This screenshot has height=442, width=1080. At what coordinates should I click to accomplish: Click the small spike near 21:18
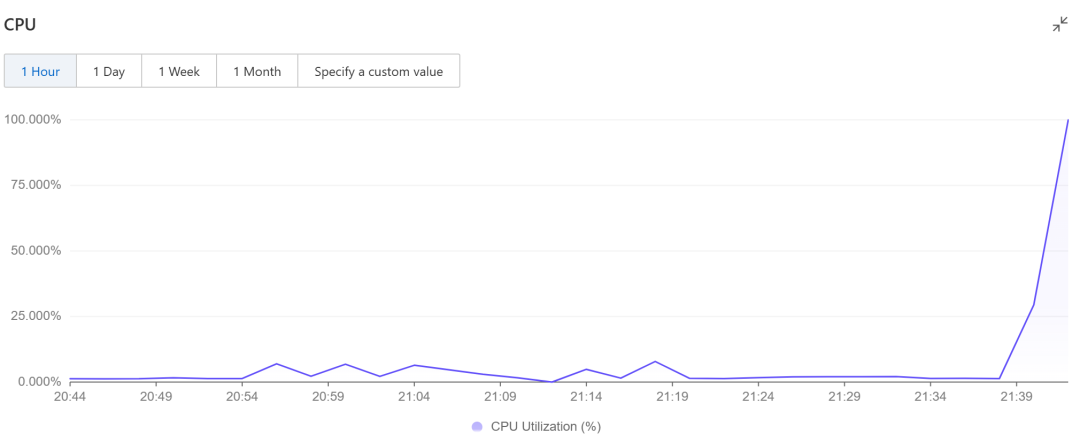pos(655,361)
